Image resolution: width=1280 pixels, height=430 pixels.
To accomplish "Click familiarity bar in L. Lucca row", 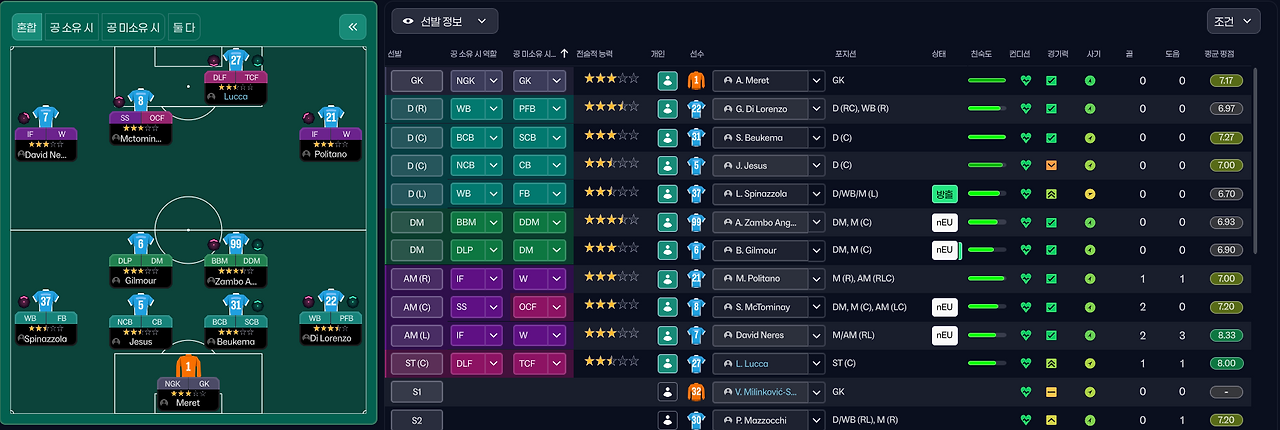I will click(987, 363).
